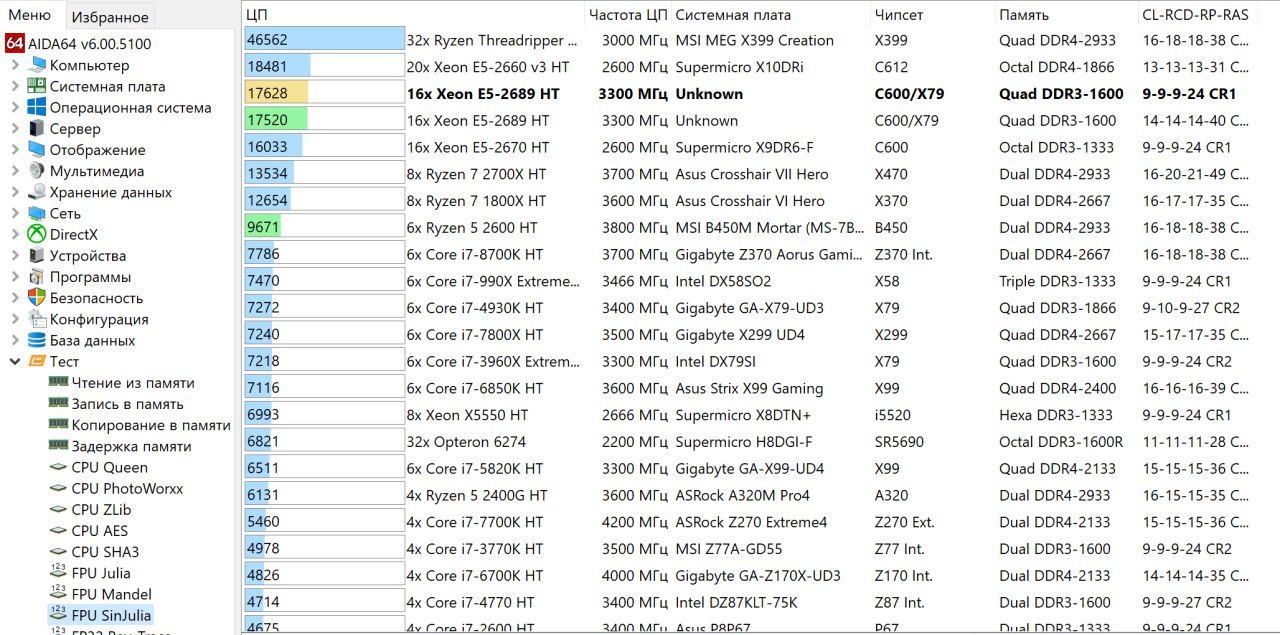Expand the Системная плата node arrow
The width and height of the screenshot is (1280, 635).
tap(15, 86)
